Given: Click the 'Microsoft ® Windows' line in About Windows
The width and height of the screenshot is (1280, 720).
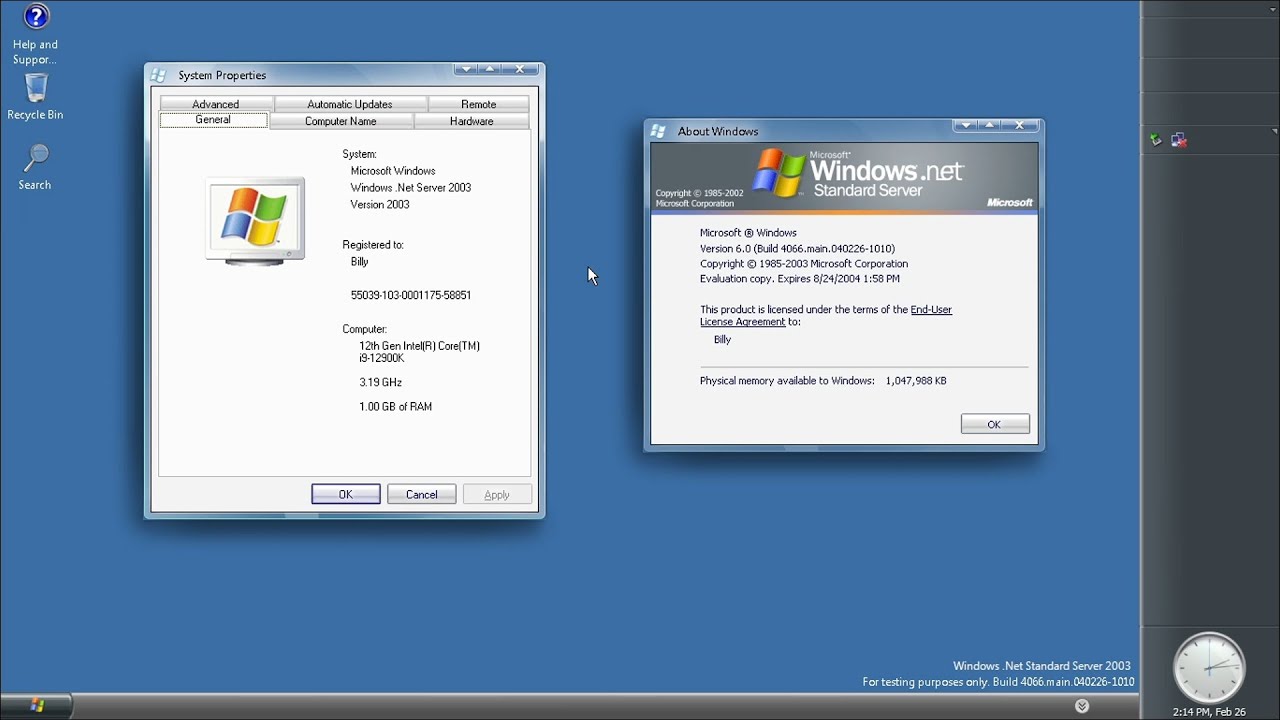Looking at the screenshot, I should coord(748,233).
